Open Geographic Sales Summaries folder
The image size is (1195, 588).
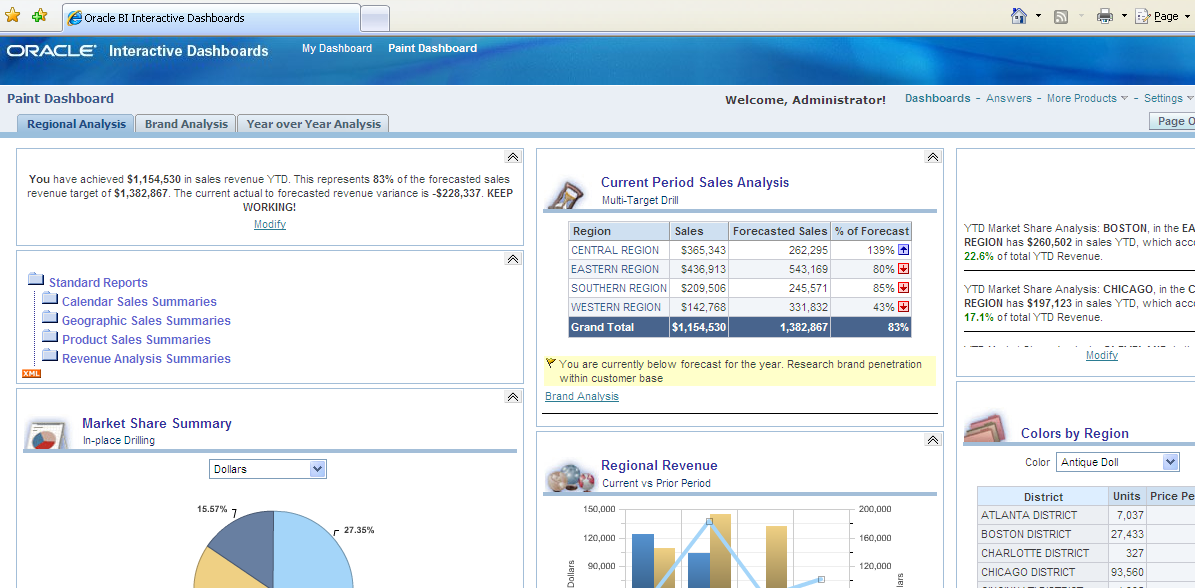tap(146, 321)
